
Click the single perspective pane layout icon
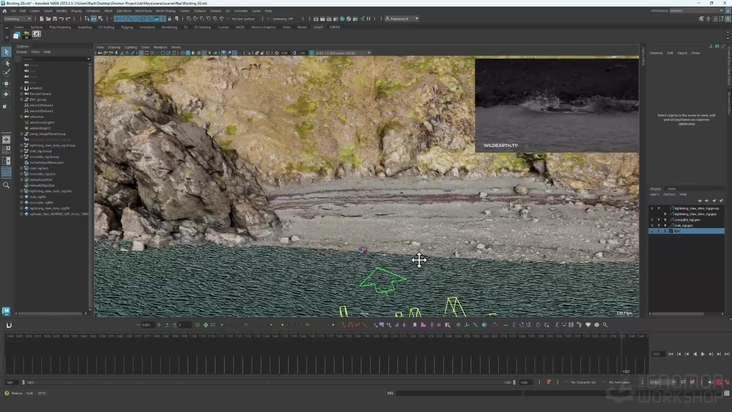pyautogui.click(x=6, y=140)
